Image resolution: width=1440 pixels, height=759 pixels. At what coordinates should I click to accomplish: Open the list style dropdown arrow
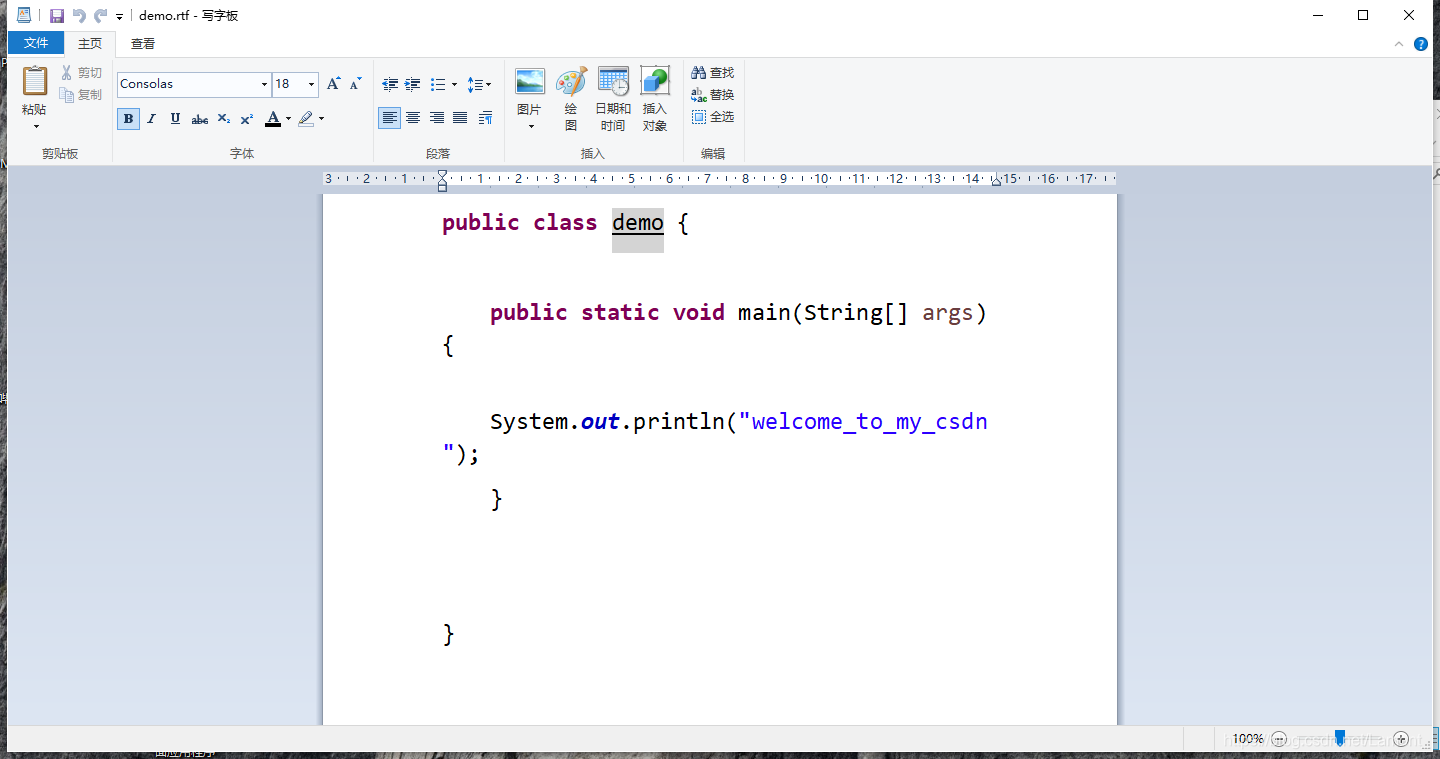click(454, 85)
